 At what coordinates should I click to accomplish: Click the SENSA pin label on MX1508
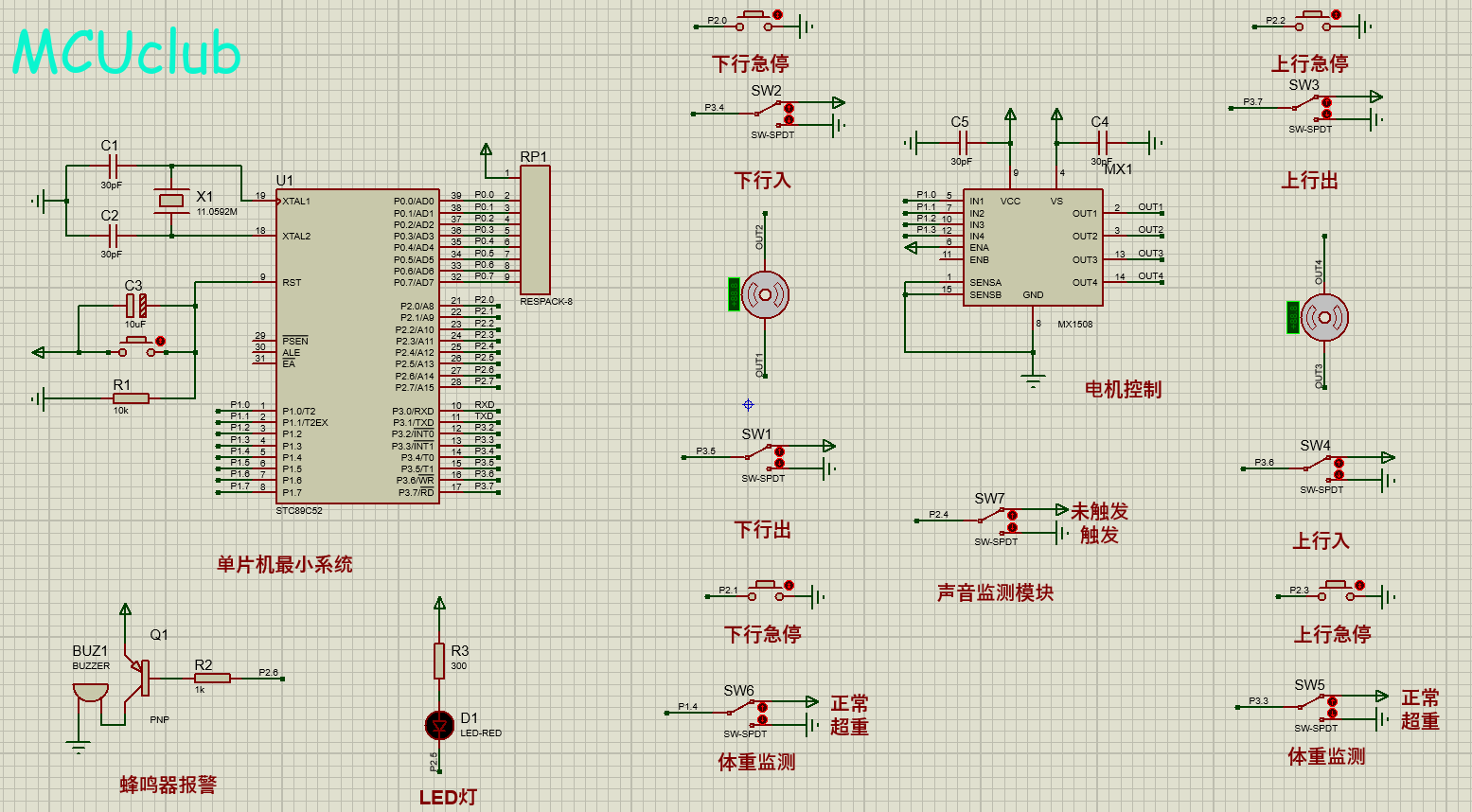pyautogui.click(x=985, y=282)
